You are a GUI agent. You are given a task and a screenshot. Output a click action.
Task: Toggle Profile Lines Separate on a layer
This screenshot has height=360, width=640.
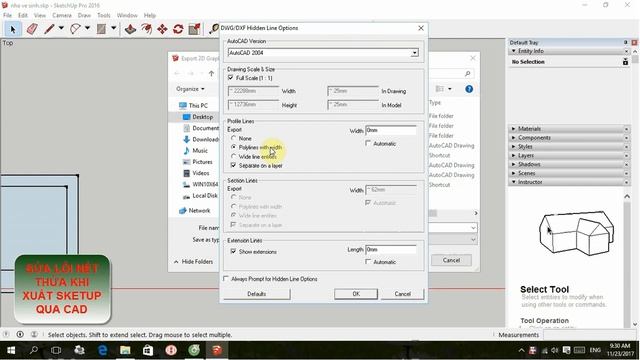233,165
